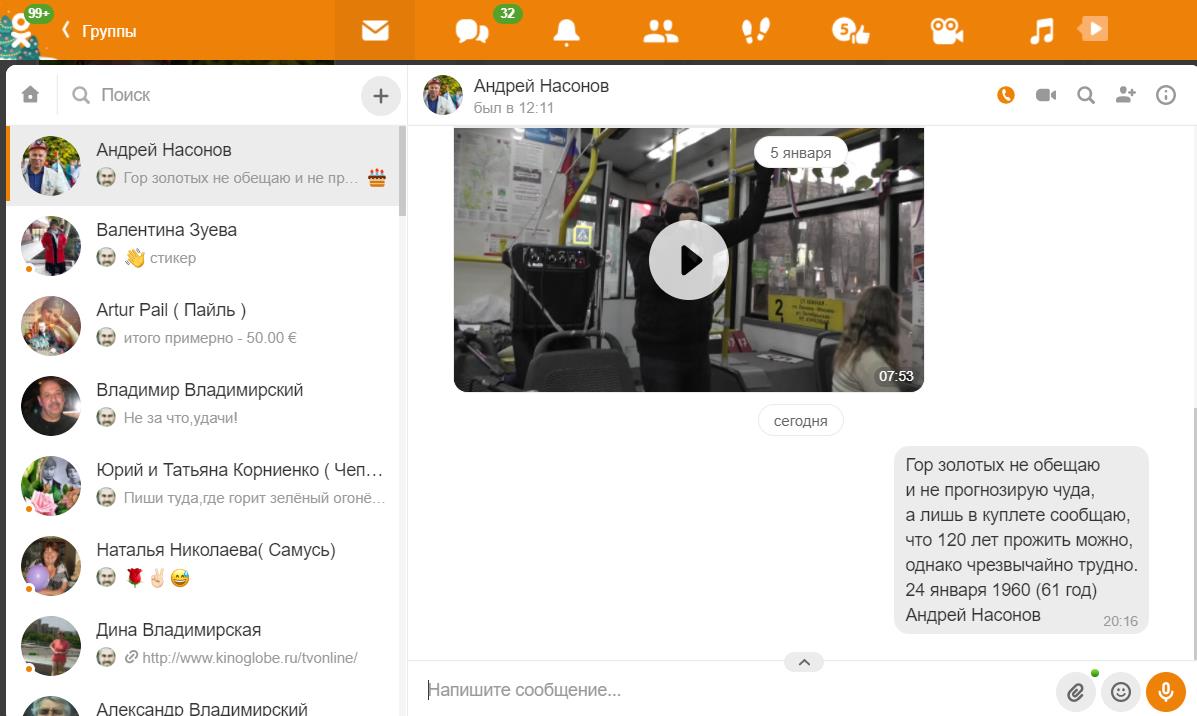1197x716 pixels.
Task: Add participant to the chat
Action: (x=1125, y=95)
